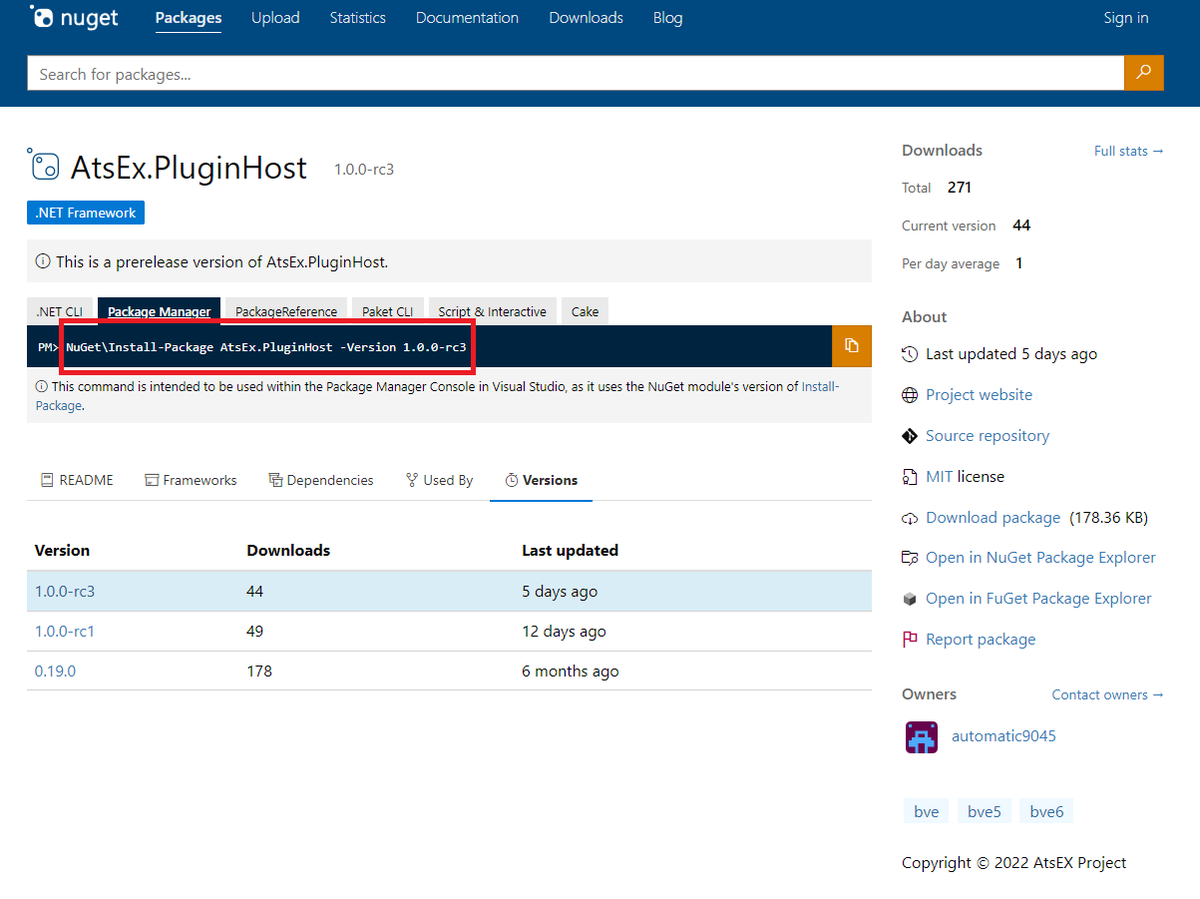This screenshot has height=899, width=1200.
Task: Select the Package Manager tab
Action: pyautogui.click(x=159, y=312)
